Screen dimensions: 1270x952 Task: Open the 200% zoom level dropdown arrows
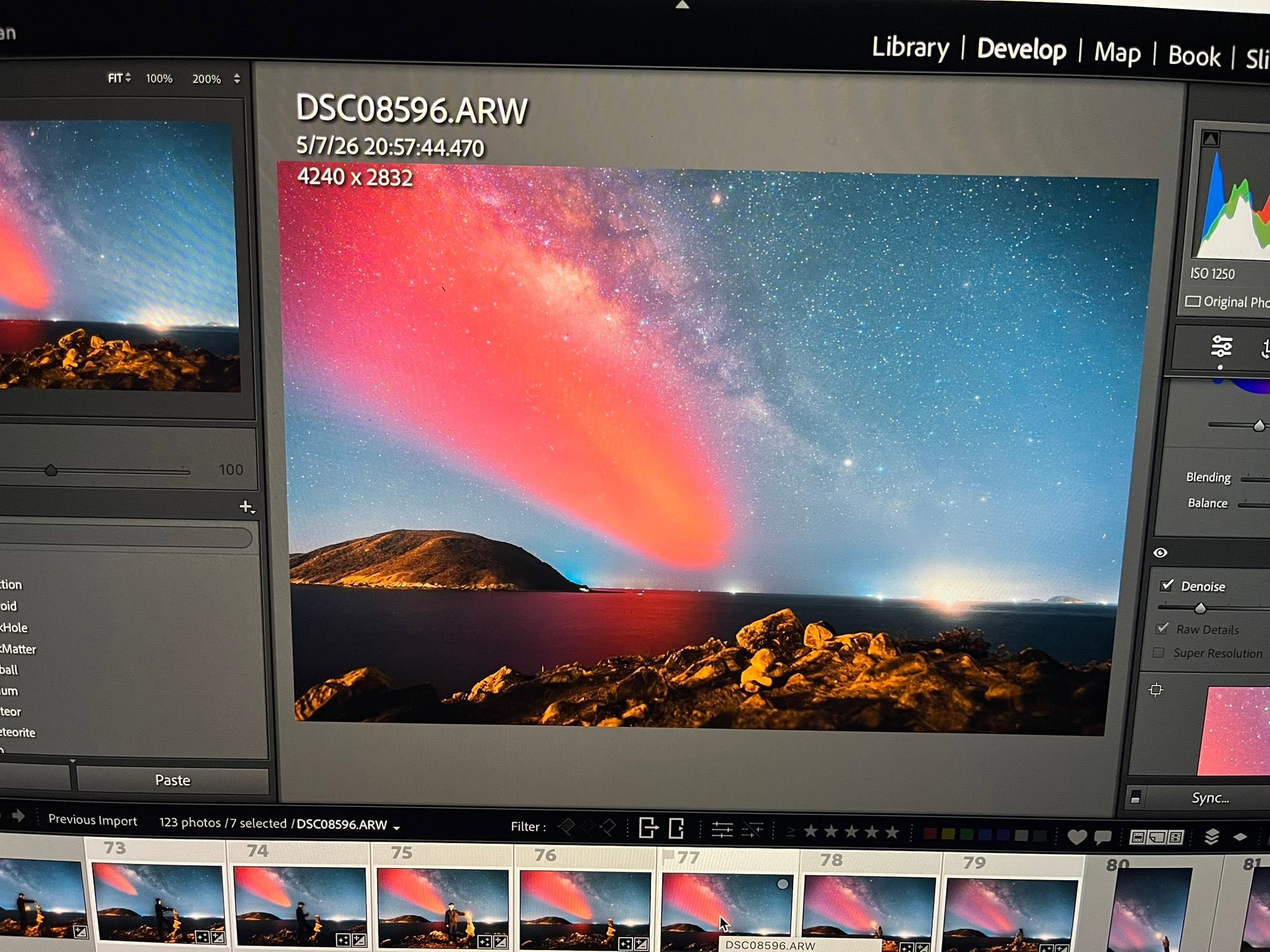[x=237, y=79]
